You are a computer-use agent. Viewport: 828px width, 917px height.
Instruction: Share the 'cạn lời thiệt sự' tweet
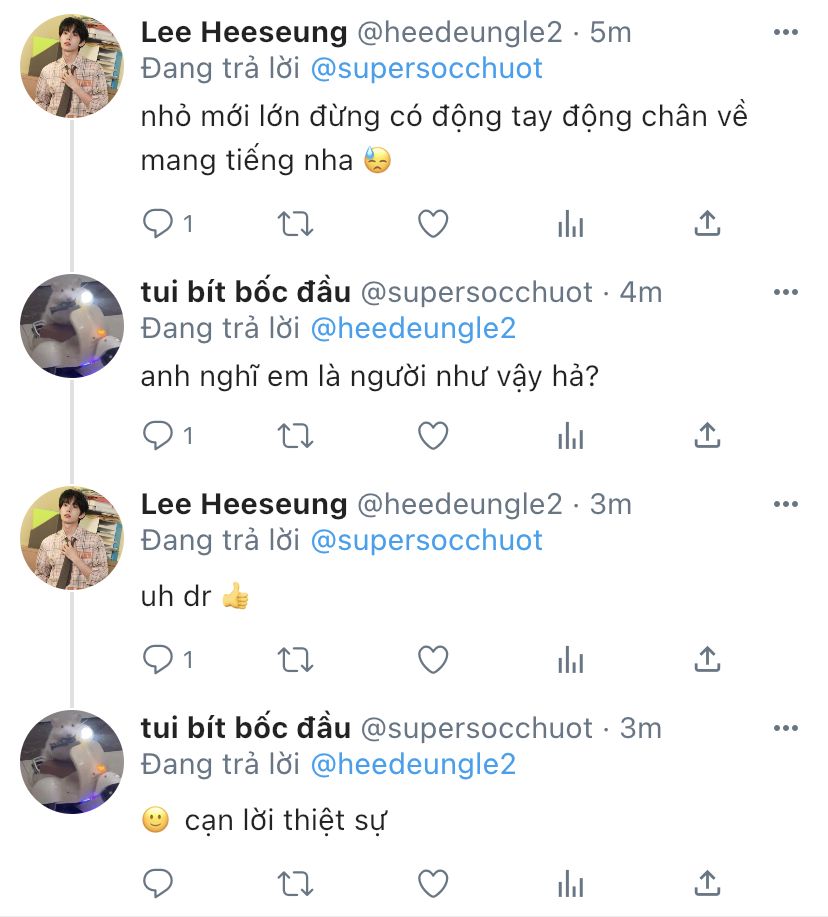tap(707, 883)
